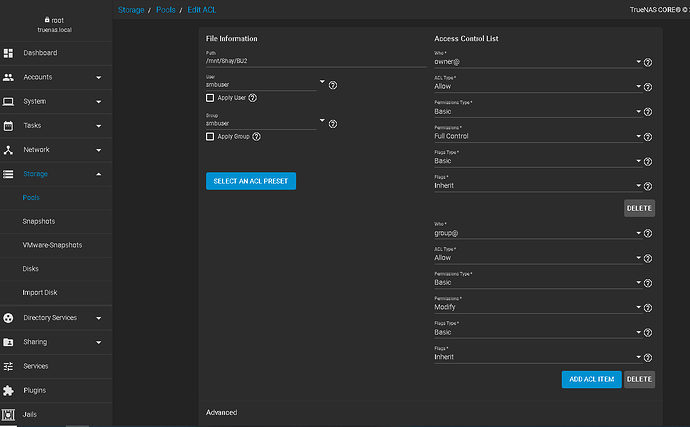This screenshot has height=427, width=690.
Task: Click the ADD ACL ITEM button
Action: (x=591, y=379)
